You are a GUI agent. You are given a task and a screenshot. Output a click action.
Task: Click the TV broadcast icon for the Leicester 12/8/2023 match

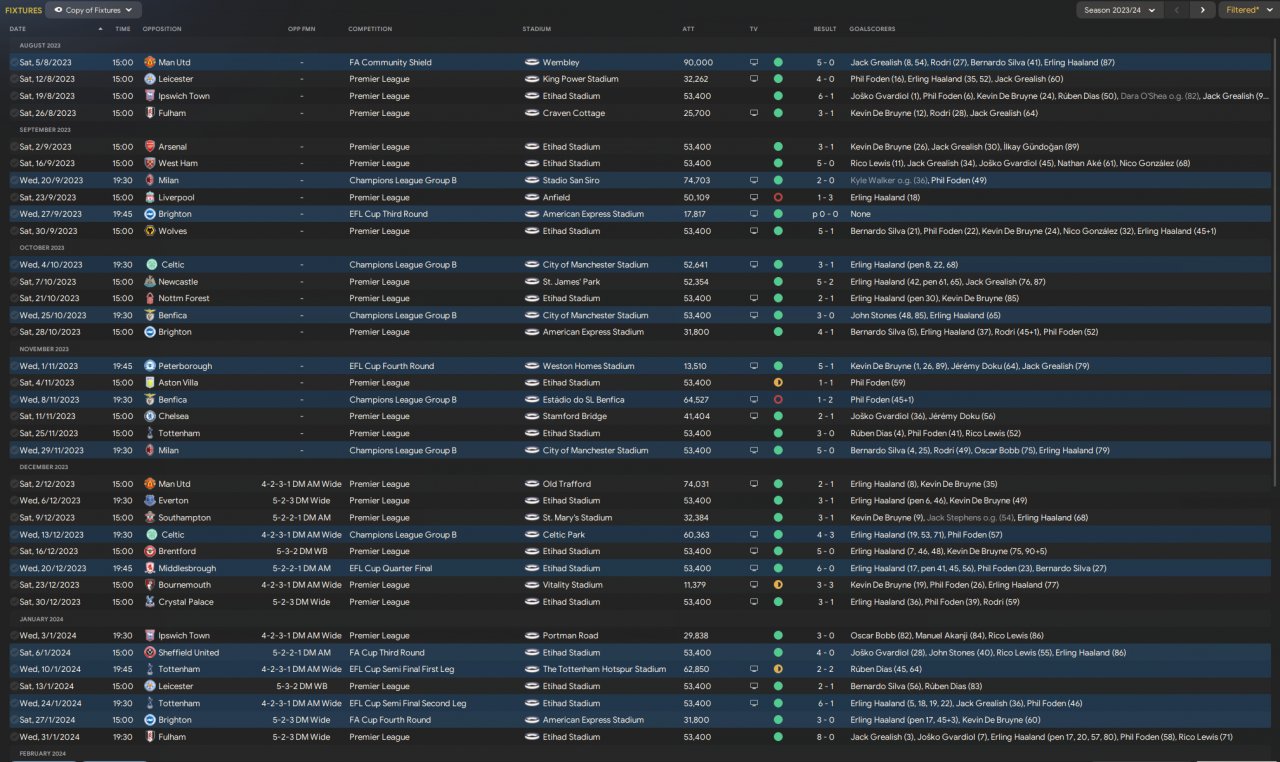coord(754,79)
